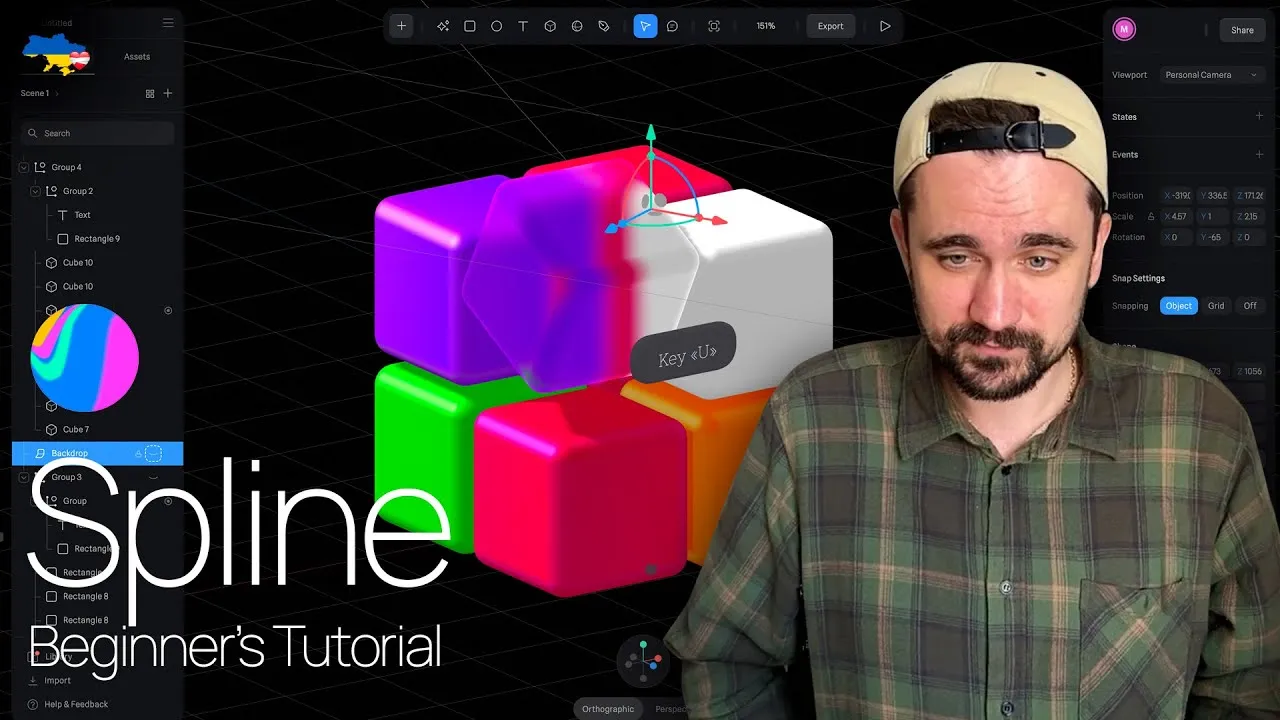Switch to the Assets tab
This screenshot has width=1280, height=720.
(137, 57)
